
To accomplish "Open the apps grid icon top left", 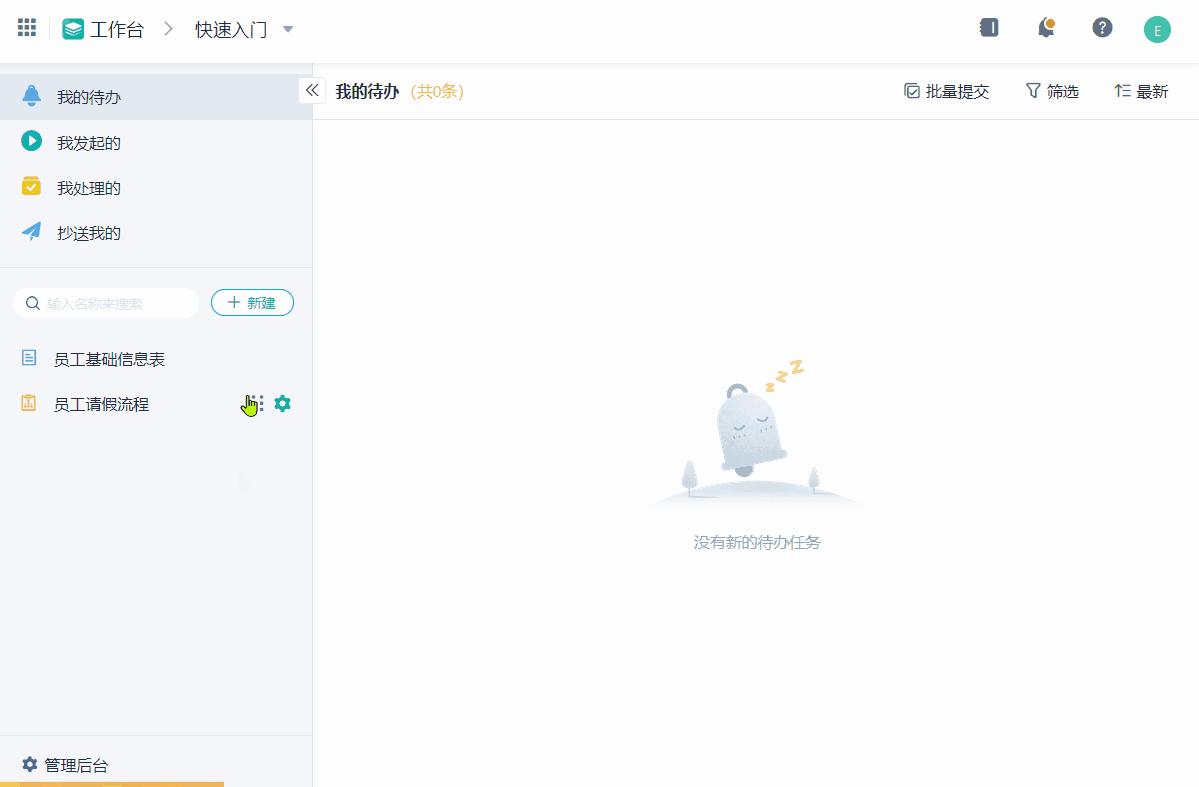I will [26, 27].
